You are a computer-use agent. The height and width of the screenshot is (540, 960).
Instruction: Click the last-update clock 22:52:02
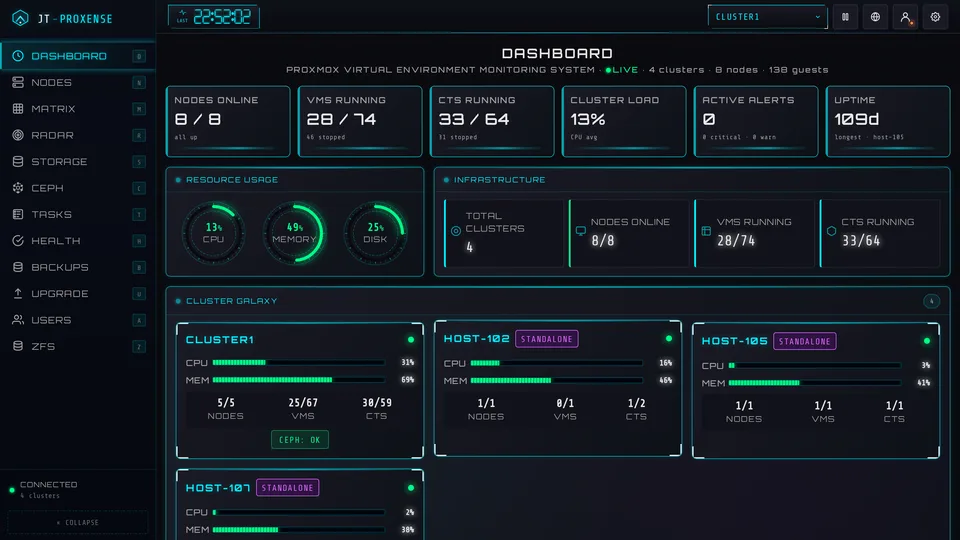point(214,17)
